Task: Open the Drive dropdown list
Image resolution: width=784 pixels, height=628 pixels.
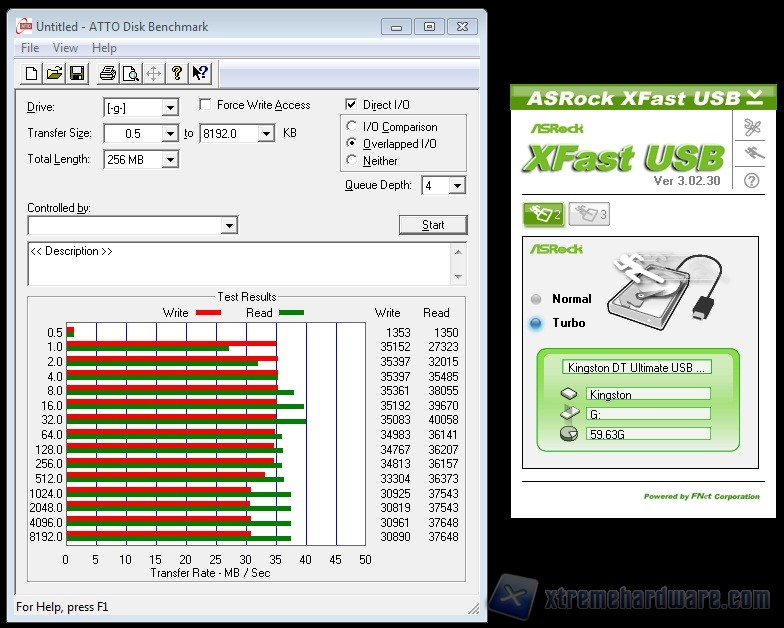Action: click(x=170, y=108)
